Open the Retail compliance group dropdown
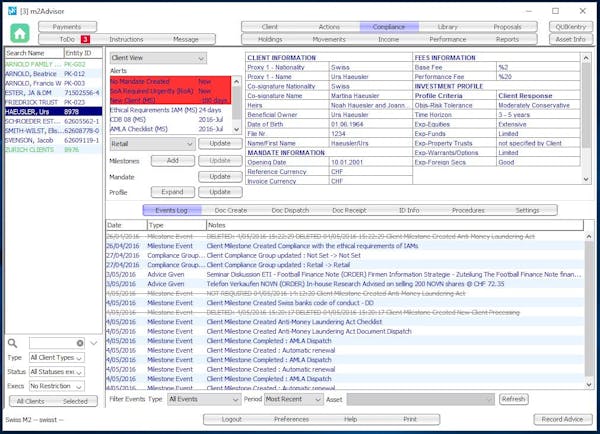Screen dimensions: 600x434 (x=152, y=144)
